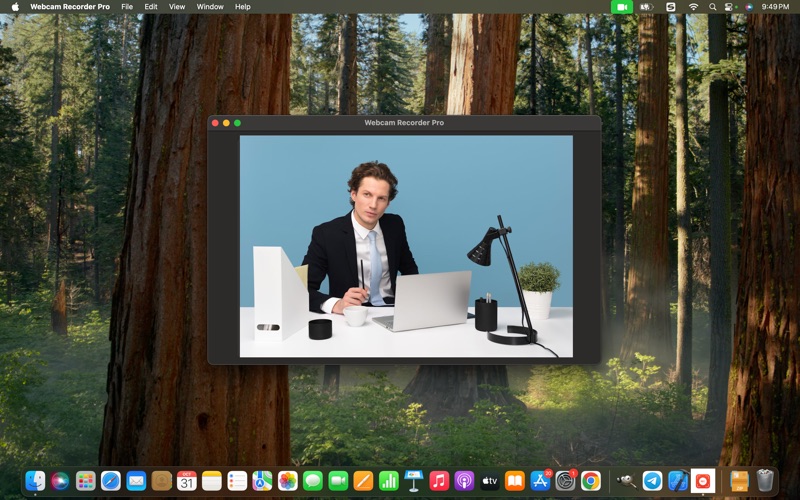Open the File menu
Image resolution: width=800 pixels, height=500 pixels.
click(x=127, y=7)
